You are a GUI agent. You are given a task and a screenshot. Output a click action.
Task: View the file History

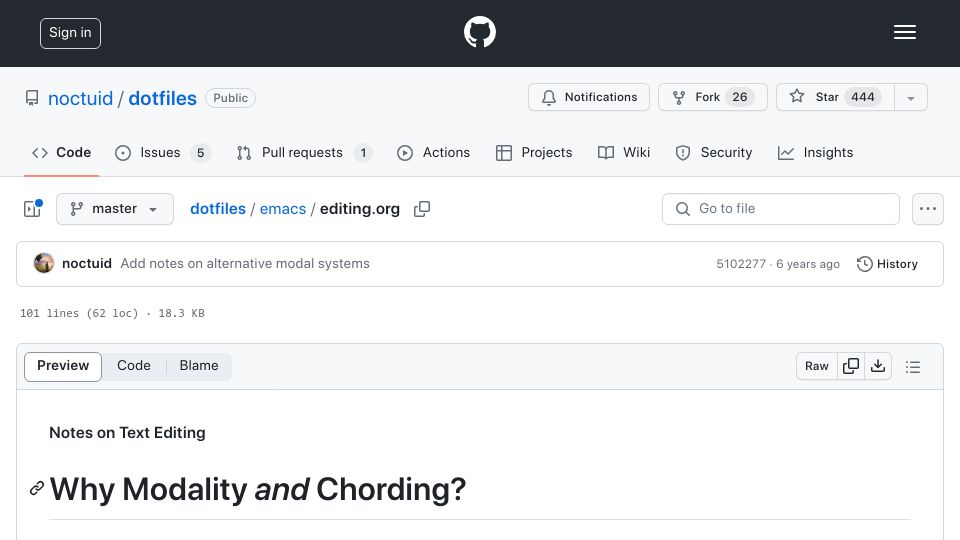(x=887, y=264)
